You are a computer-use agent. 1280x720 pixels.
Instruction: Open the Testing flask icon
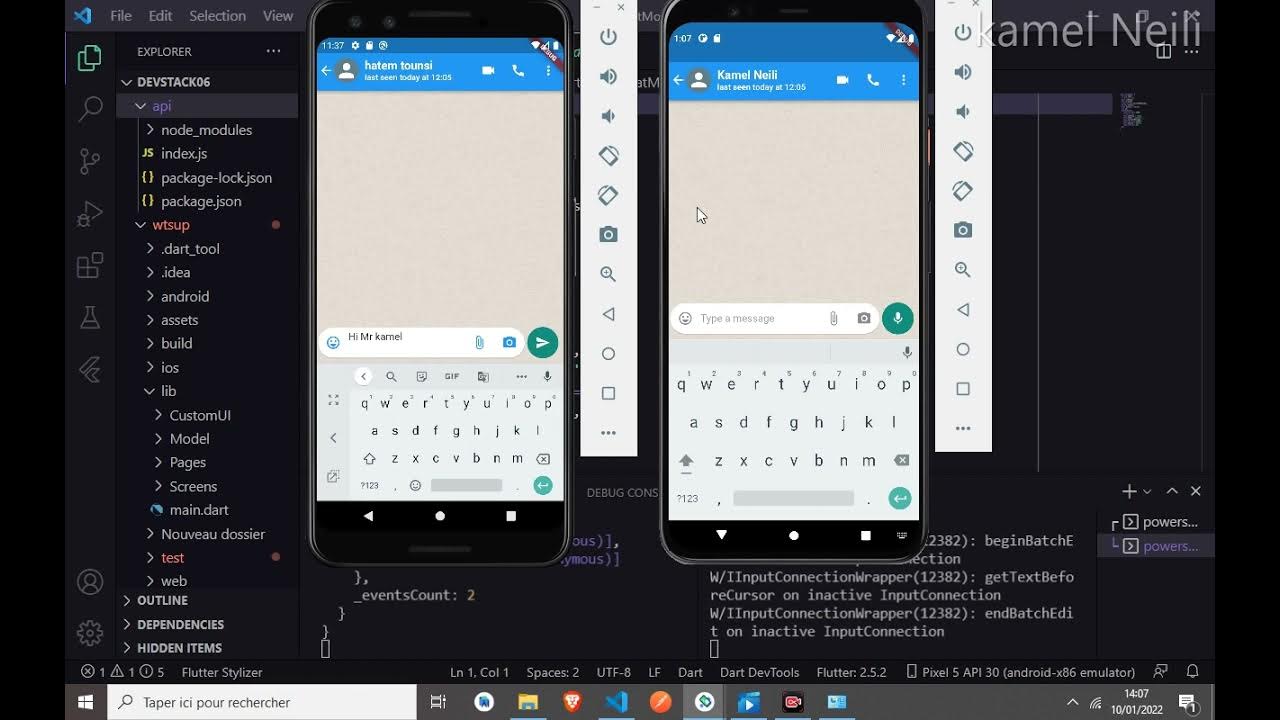90,317
